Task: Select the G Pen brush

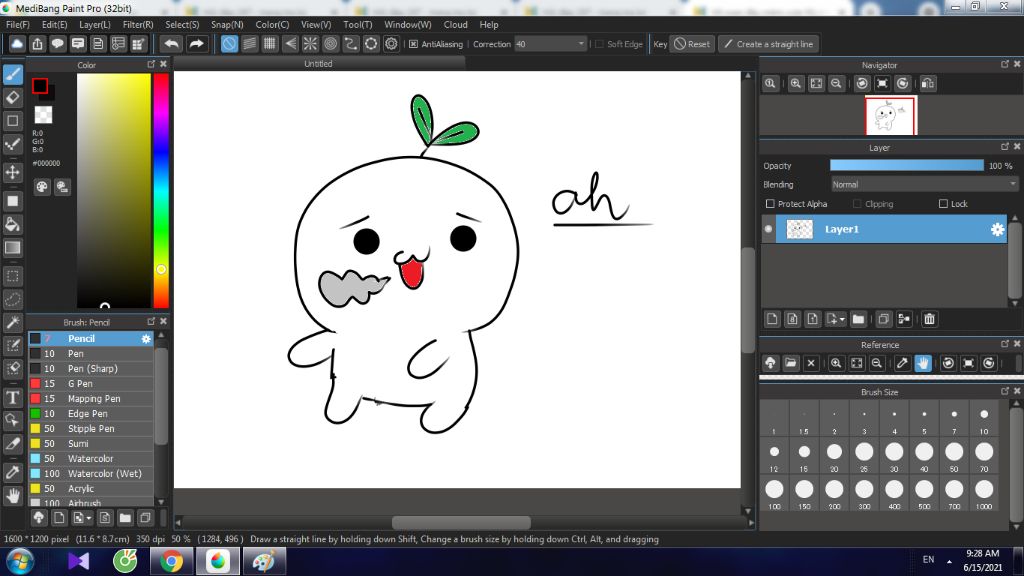Action: pos(91,383)
